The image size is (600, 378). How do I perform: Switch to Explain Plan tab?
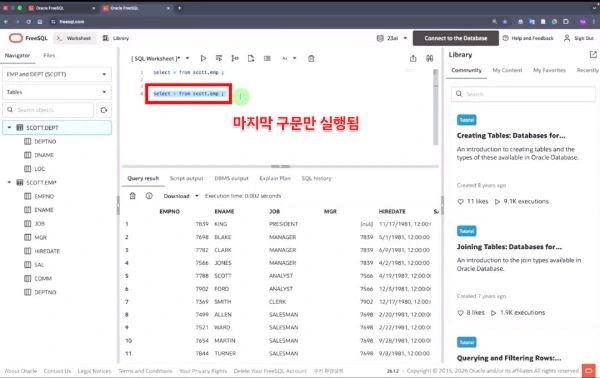[x=275, y=178]
